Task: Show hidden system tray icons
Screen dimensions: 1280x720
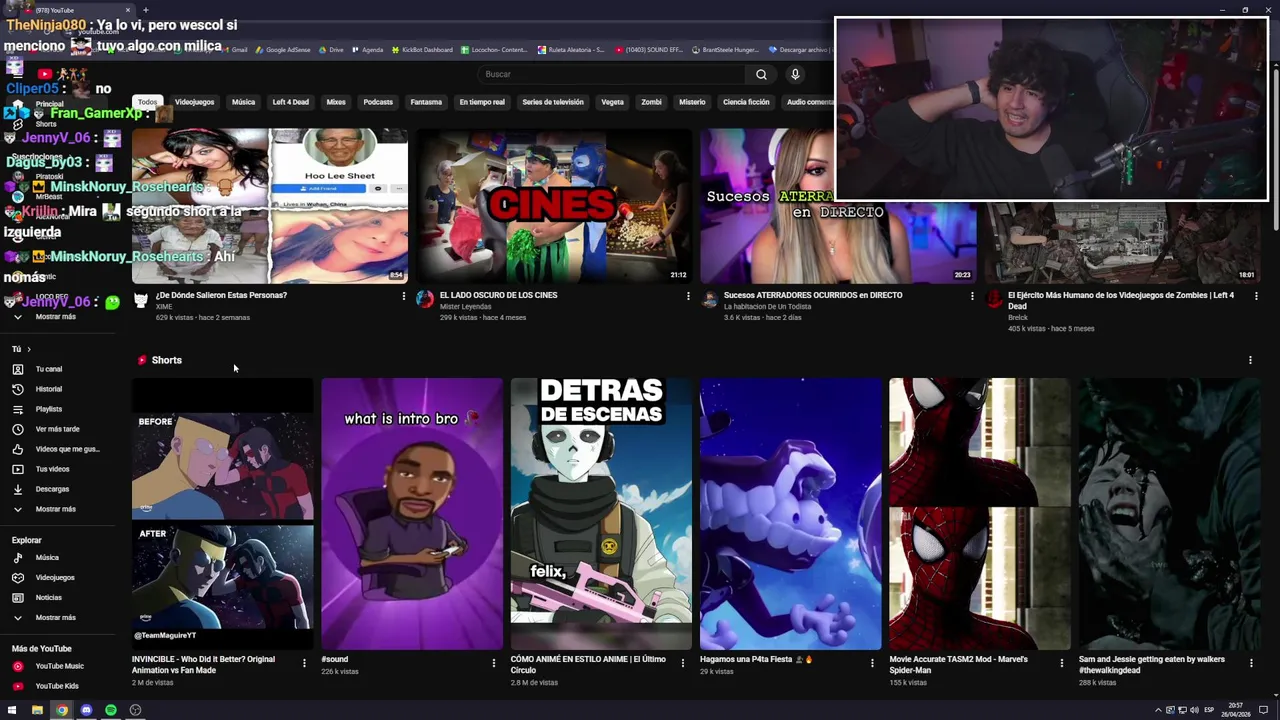Action: 1158,710
